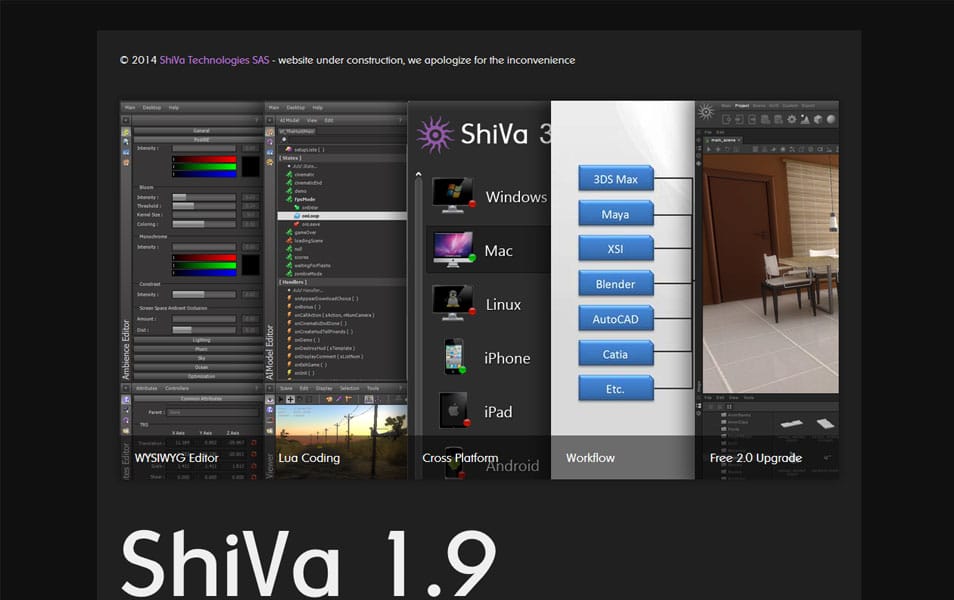The height and width of the screenshot is (600, 954).
Task: Open the Free 2.0 Upgrade slide caption
Action: 756,458
